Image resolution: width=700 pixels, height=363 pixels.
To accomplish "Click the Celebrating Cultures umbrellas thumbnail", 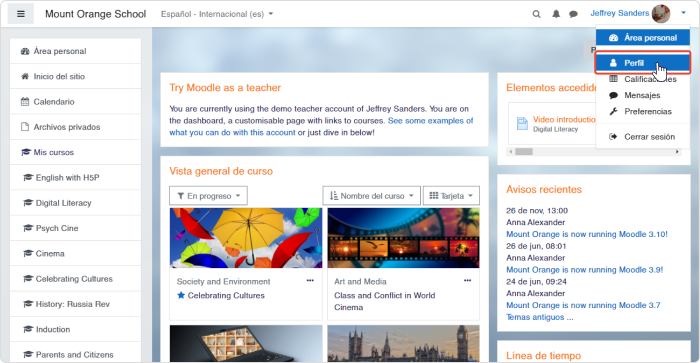I will [x=246, y=238].
